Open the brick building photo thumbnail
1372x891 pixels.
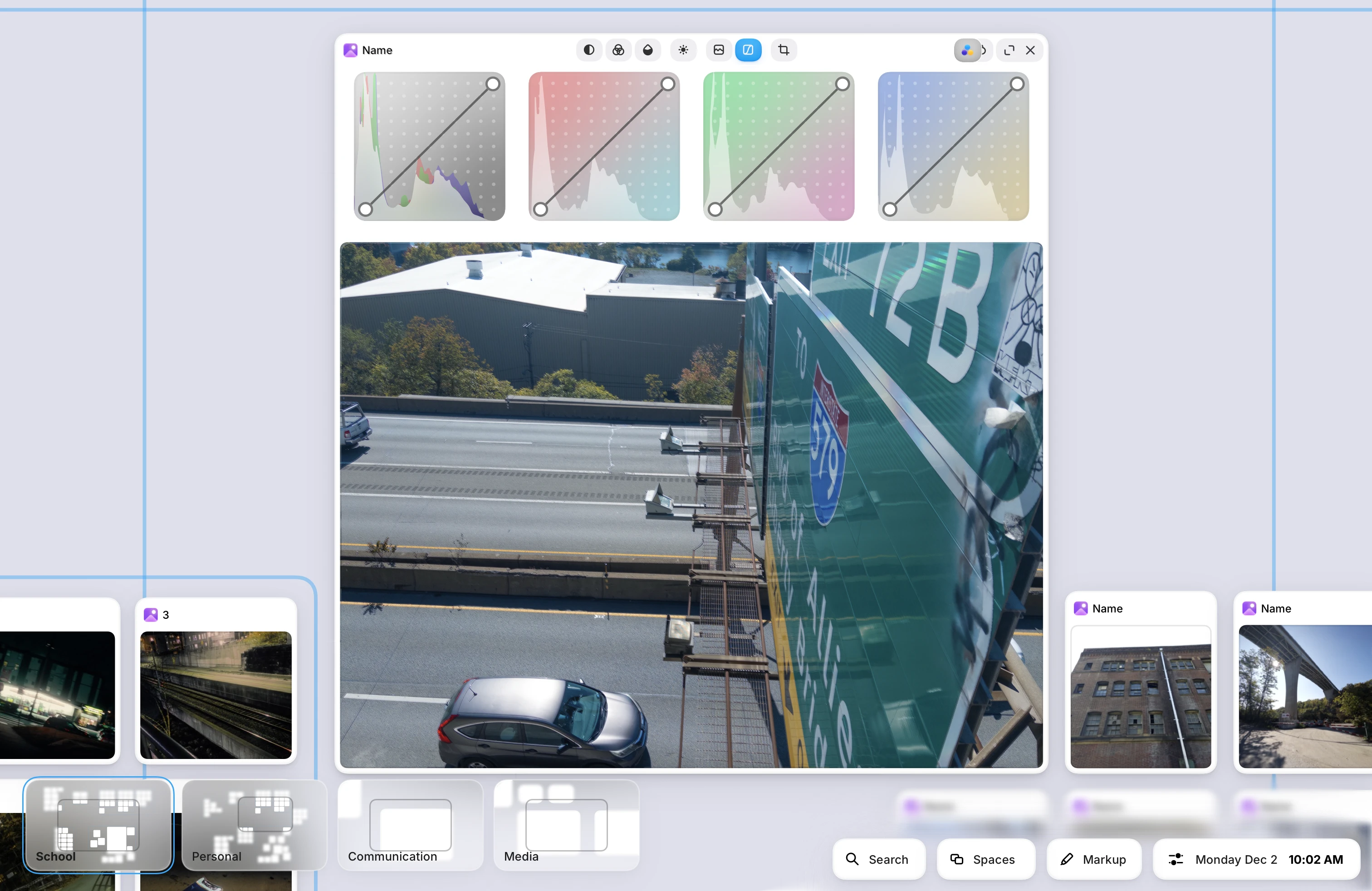[1140, 696]
